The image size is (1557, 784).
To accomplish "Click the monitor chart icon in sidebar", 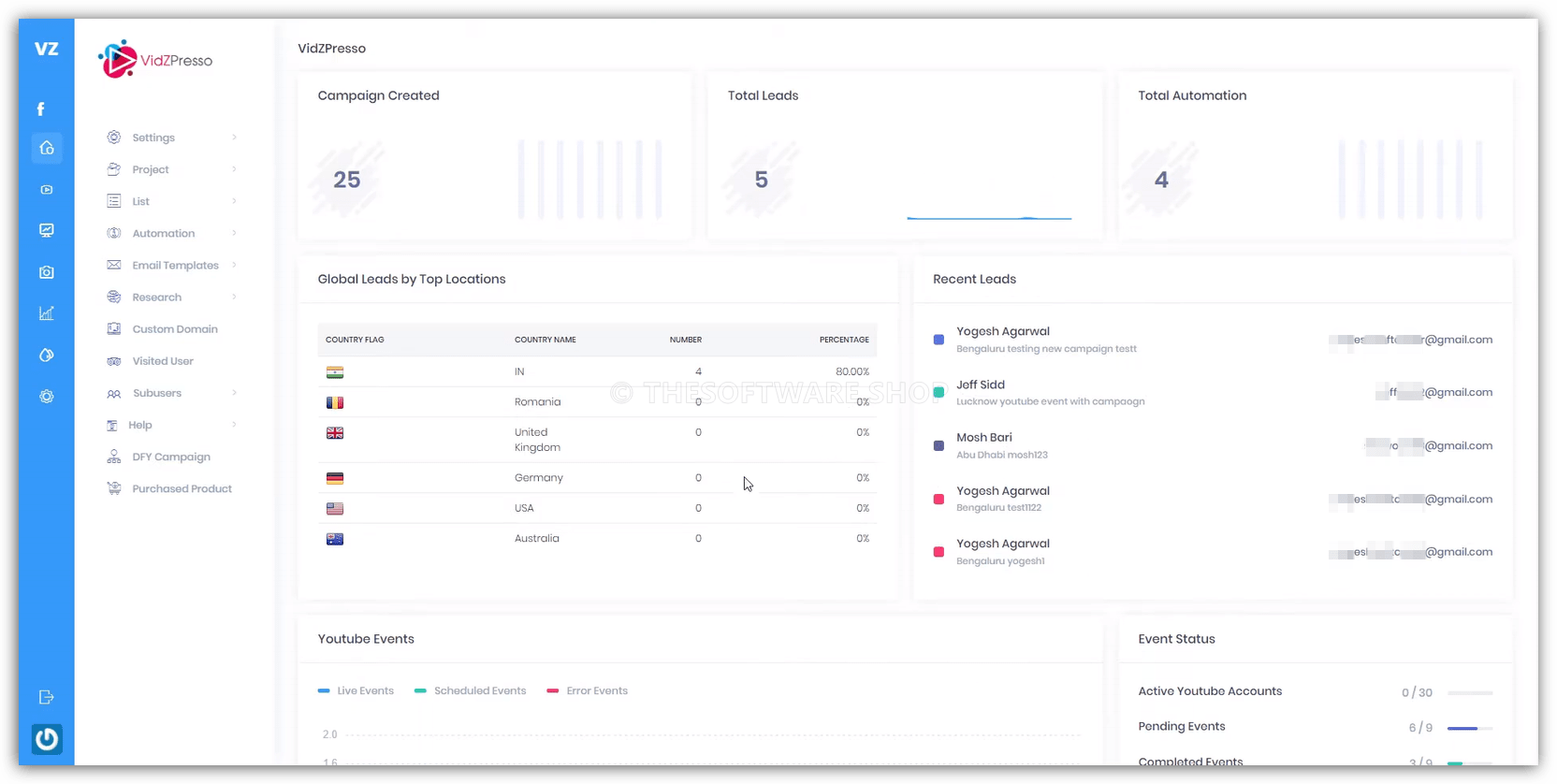I will (47, 230).
